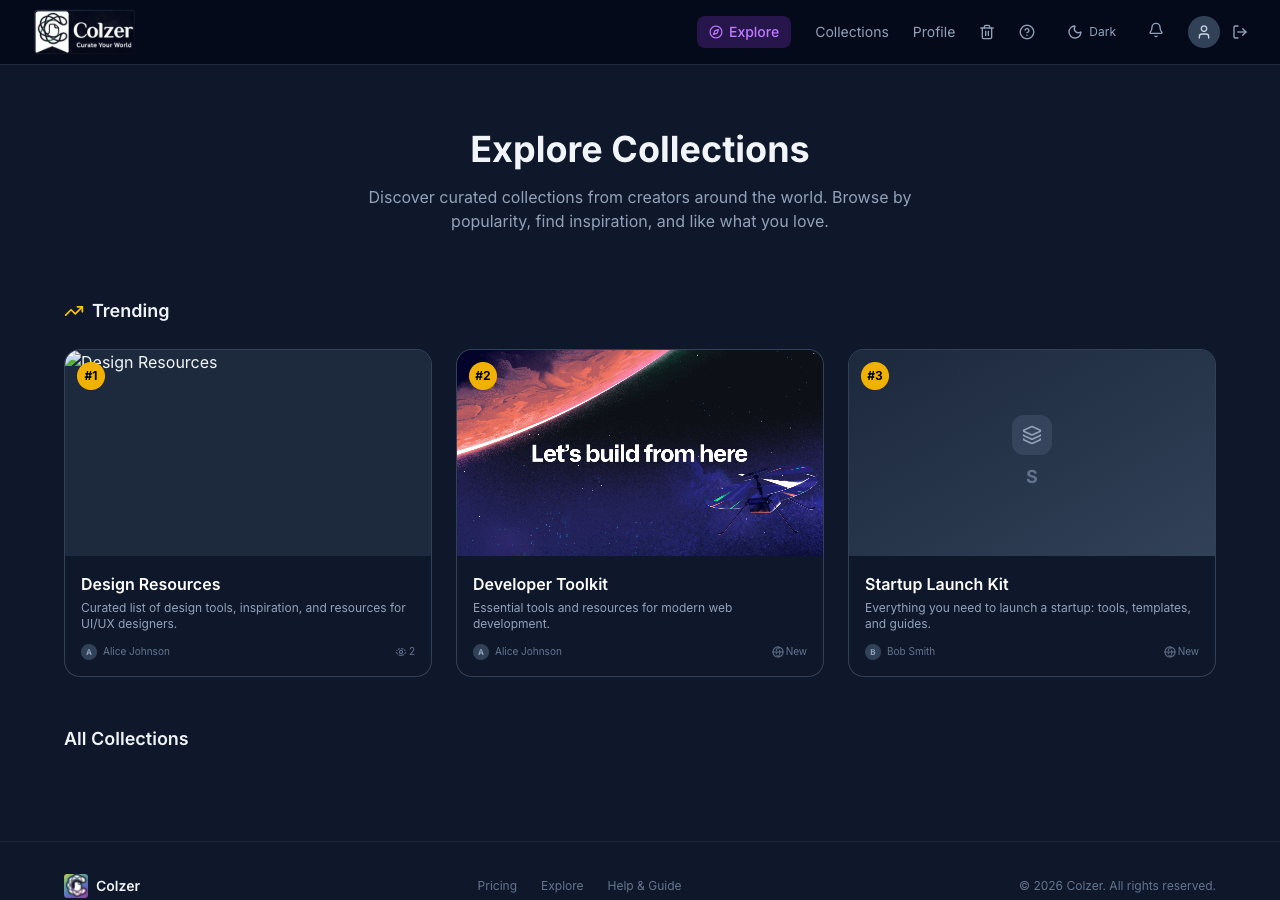The width and height of the screenshot is (1280, 900).
Task: Open the trash/deleted items icon
Action: (986, 31)
